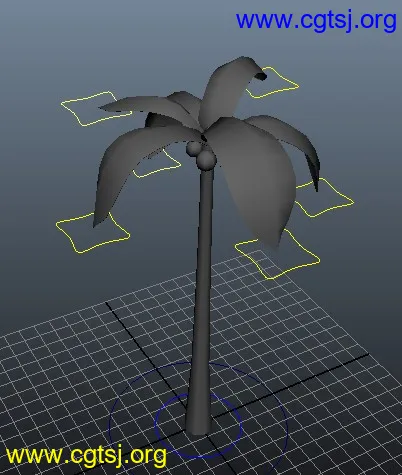Click the yellow www.cgtsj.org watermark text
The height and width of the screenshot is (475, 402).
(x=86, y=455)
